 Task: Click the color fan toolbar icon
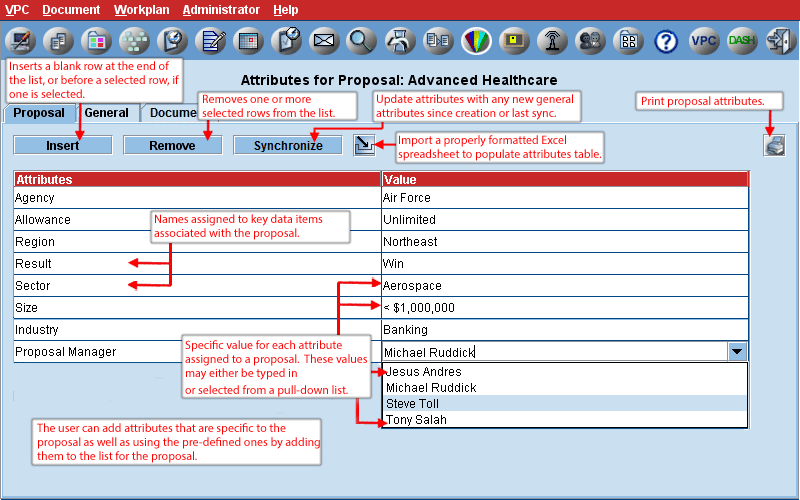476,40
